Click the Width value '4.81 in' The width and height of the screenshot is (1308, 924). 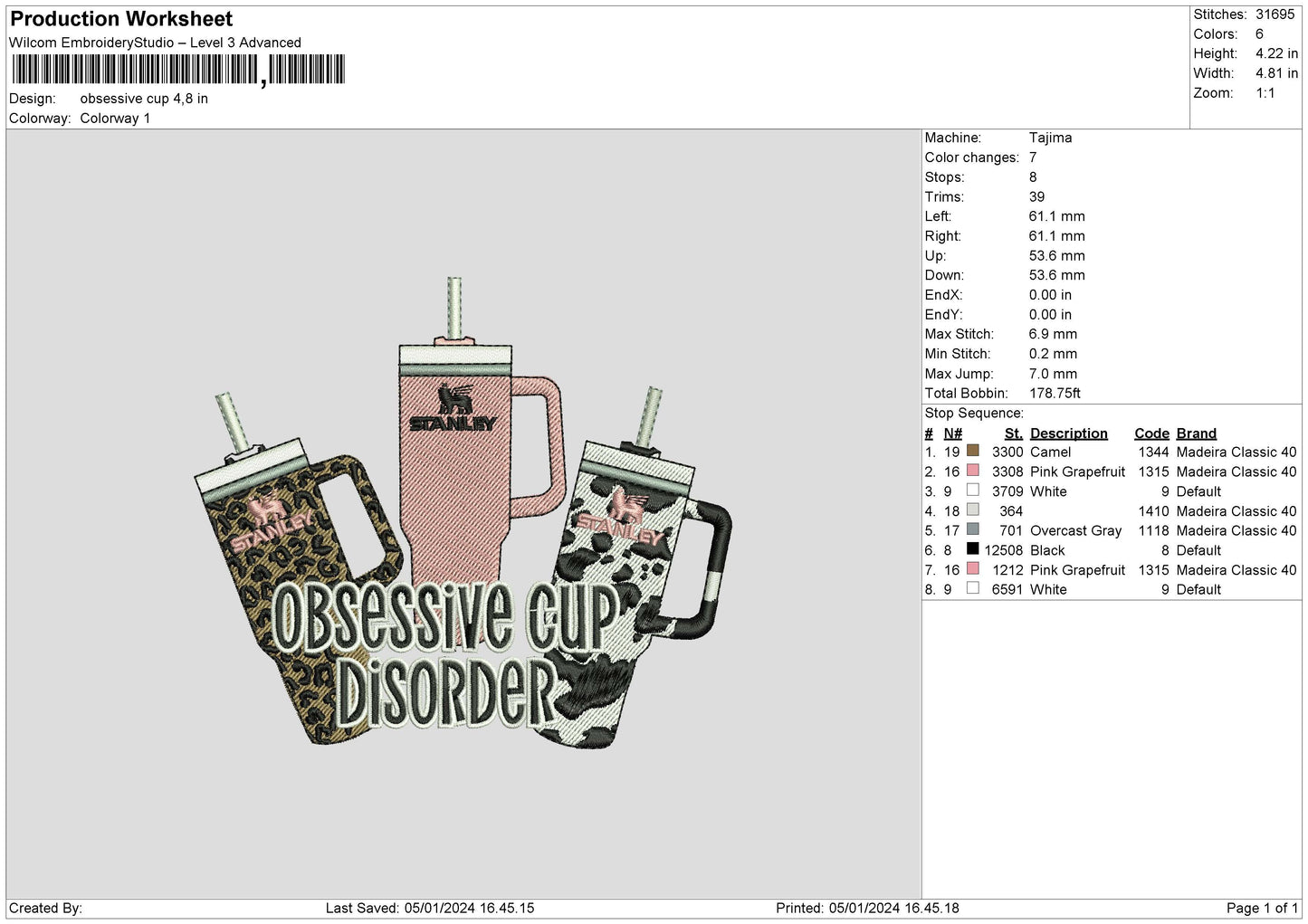(1276, 73)
